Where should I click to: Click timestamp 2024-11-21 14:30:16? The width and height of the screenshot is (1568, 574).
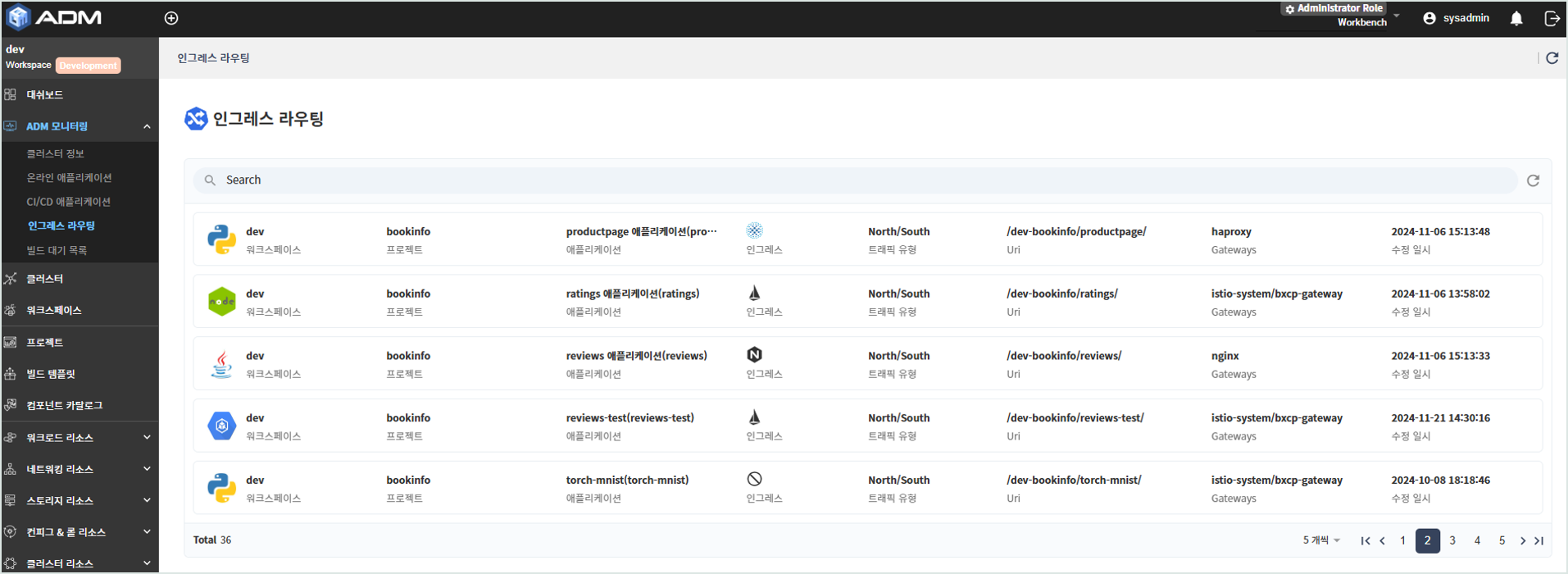point(1440,418)
